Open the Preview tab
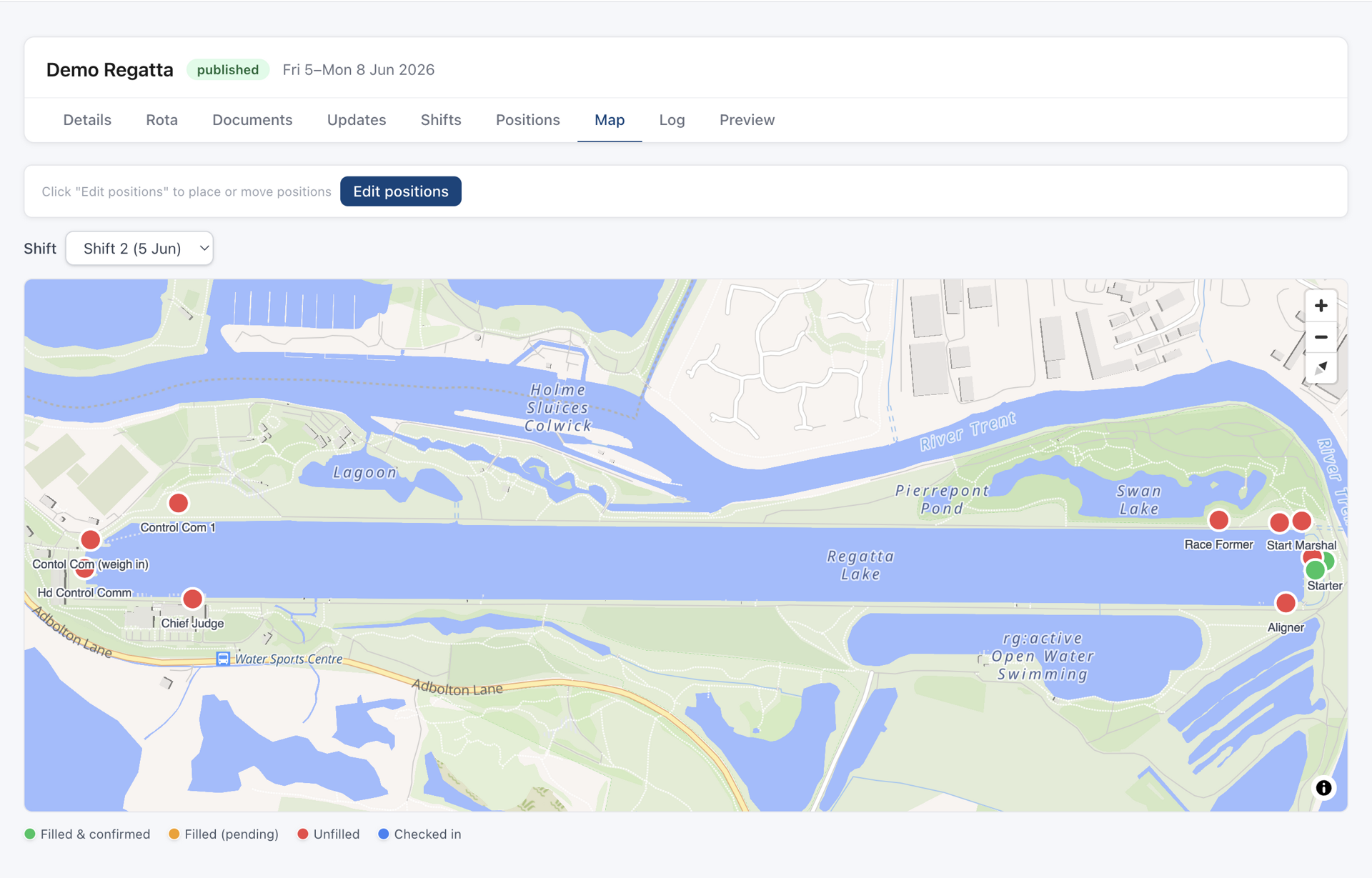This screenshot has width=1372, height=878. 747,120
